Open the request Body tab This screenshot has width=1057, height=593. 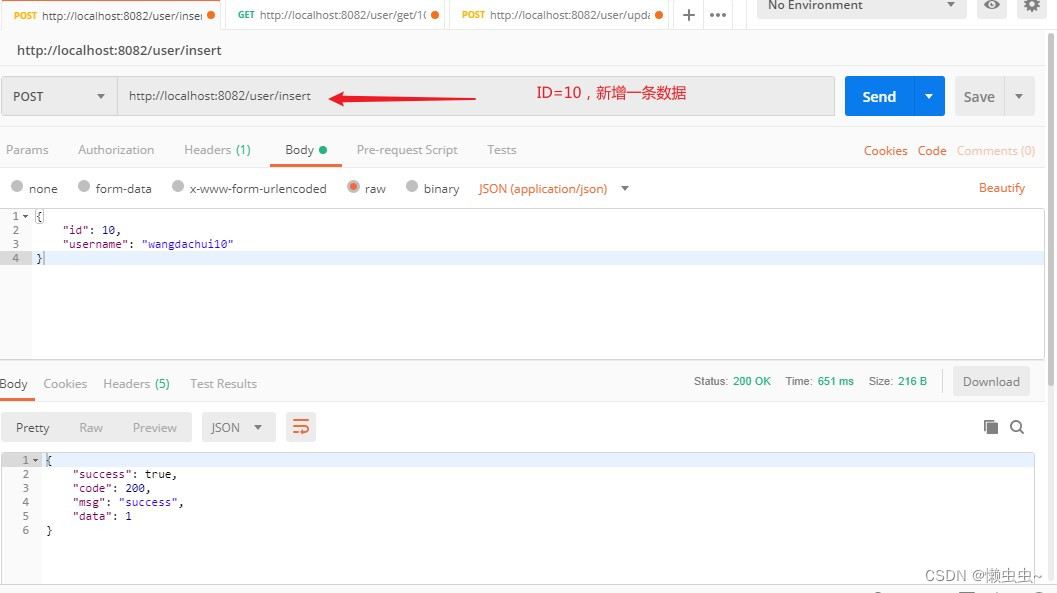(305, 150)
